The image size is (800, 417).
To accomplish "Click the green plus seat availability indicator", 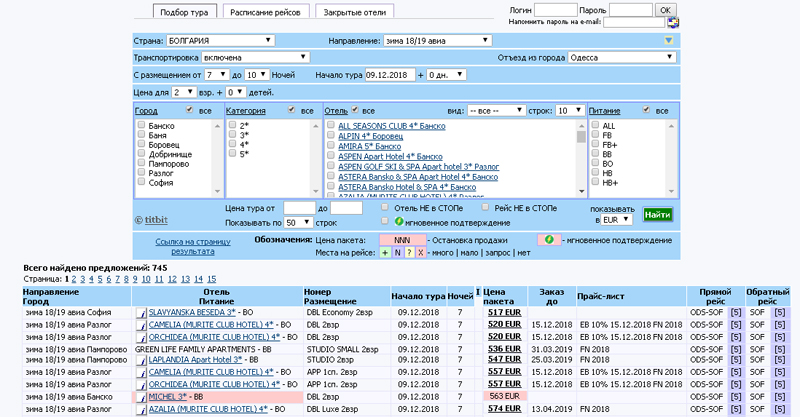I will [385, 253].
